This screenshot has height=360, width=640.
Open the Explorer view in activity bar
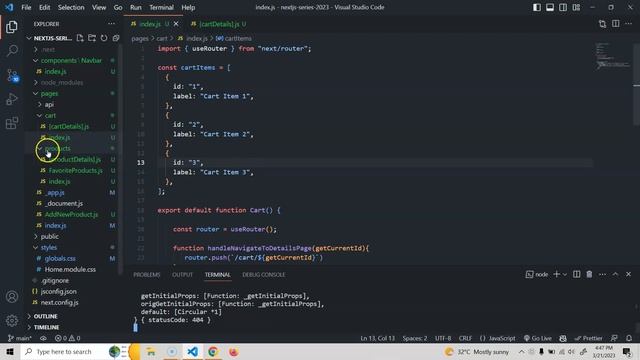coord(12,27)
